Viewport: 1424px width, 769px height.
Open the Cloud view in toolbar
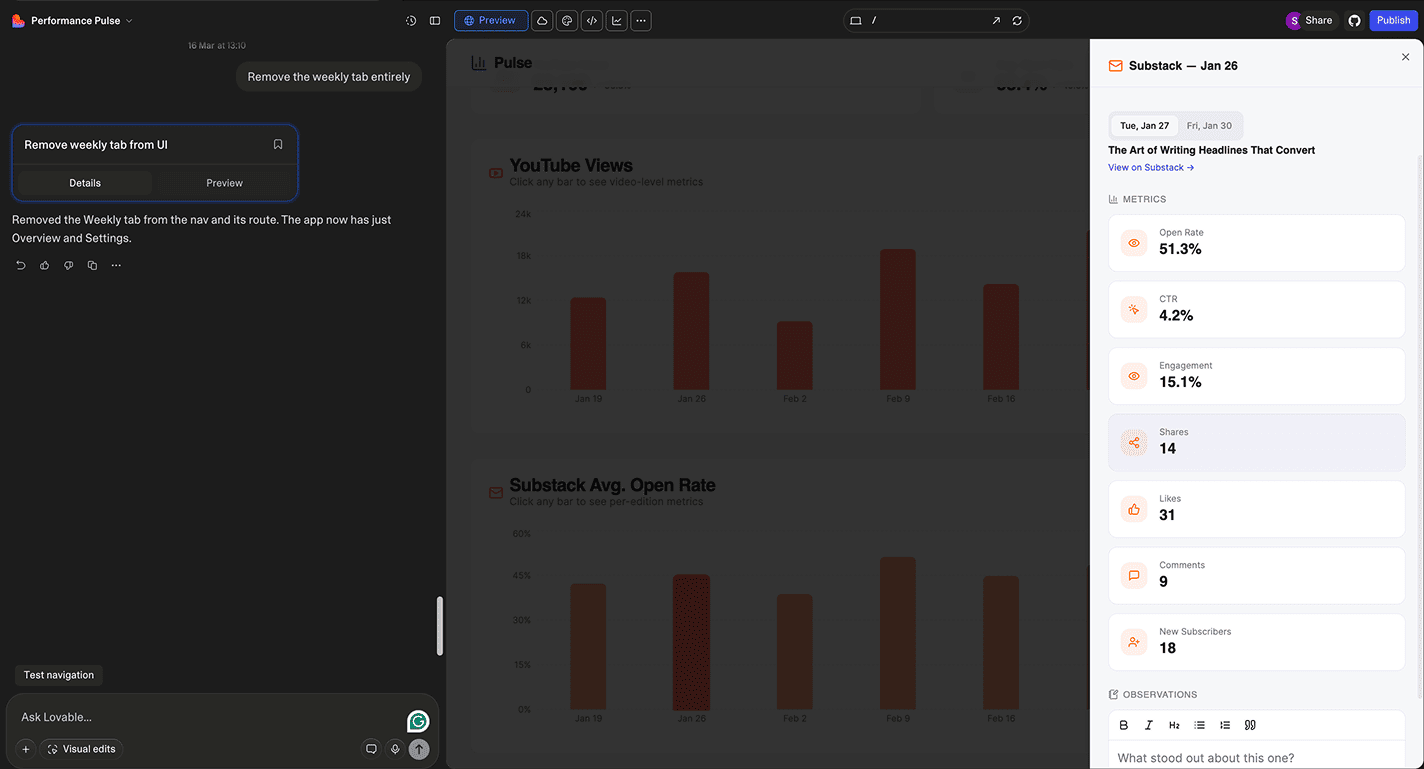pos(542,20)
